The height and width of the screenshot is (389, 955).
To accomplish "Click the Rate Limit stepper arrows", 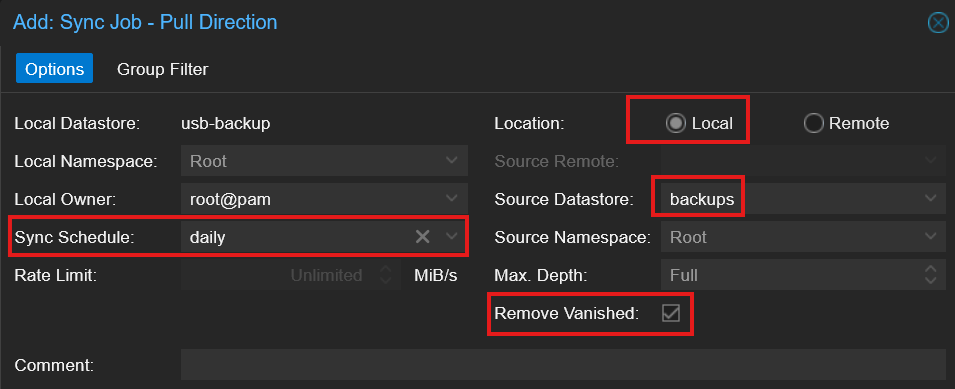I will (385, 275).
